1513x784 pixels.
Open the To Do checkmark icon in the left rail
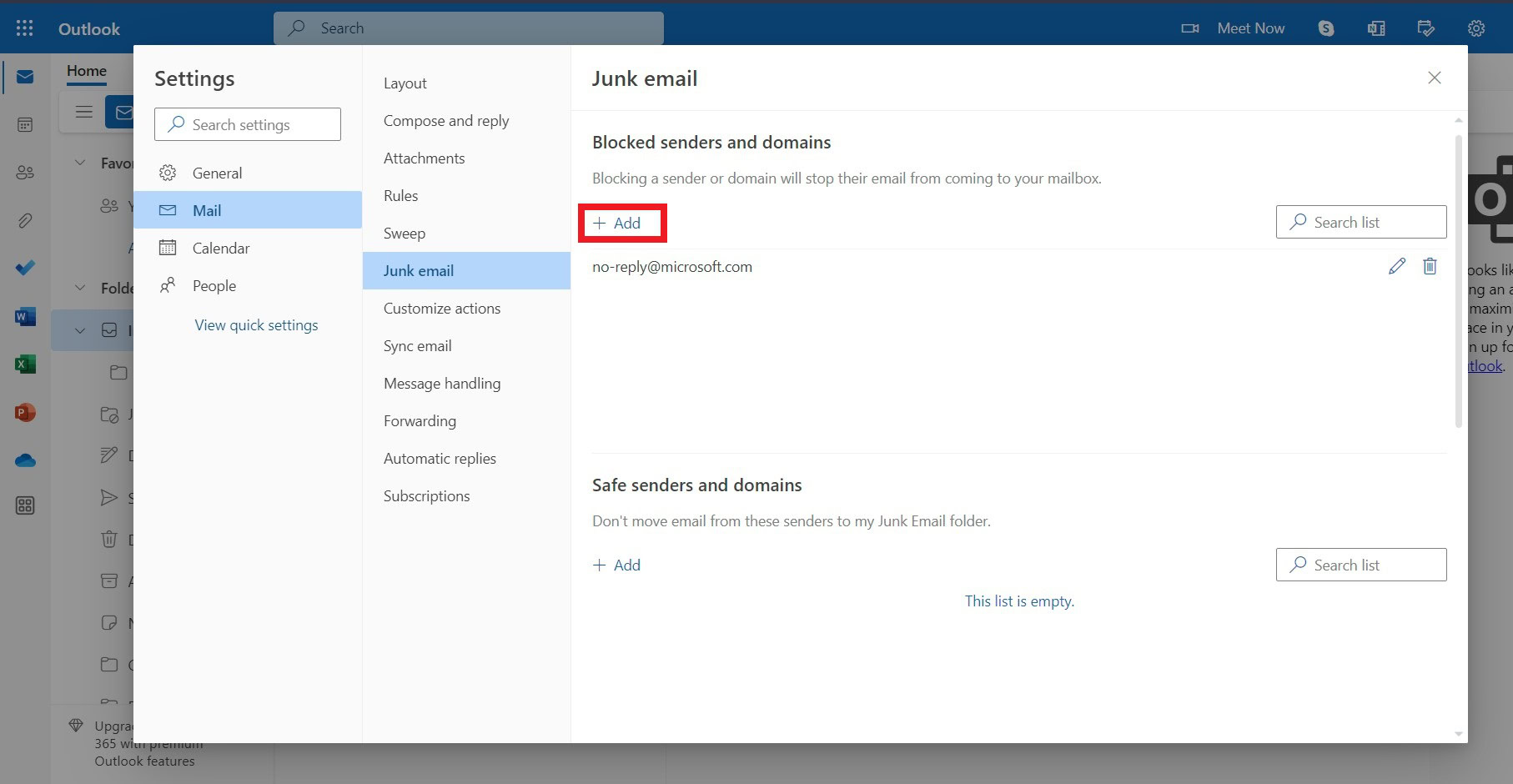click(x=25, y=268)
